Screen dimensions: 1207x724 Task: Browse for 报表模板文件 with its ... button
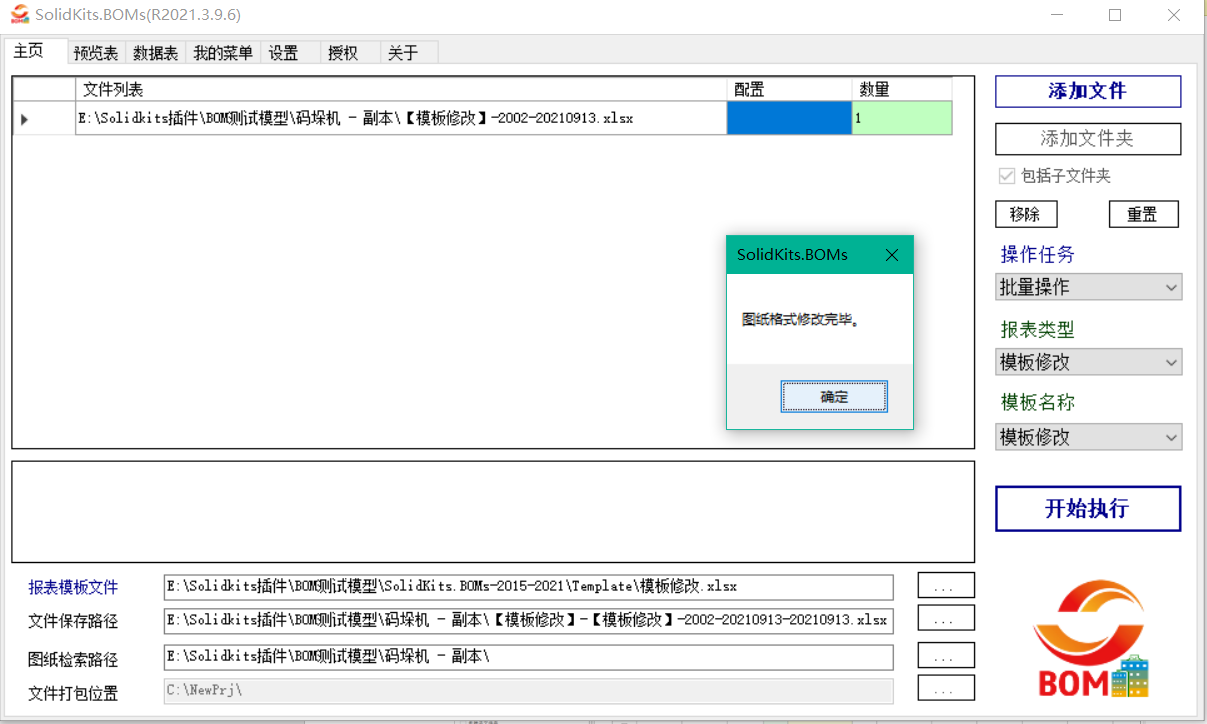tap(946, 586)
